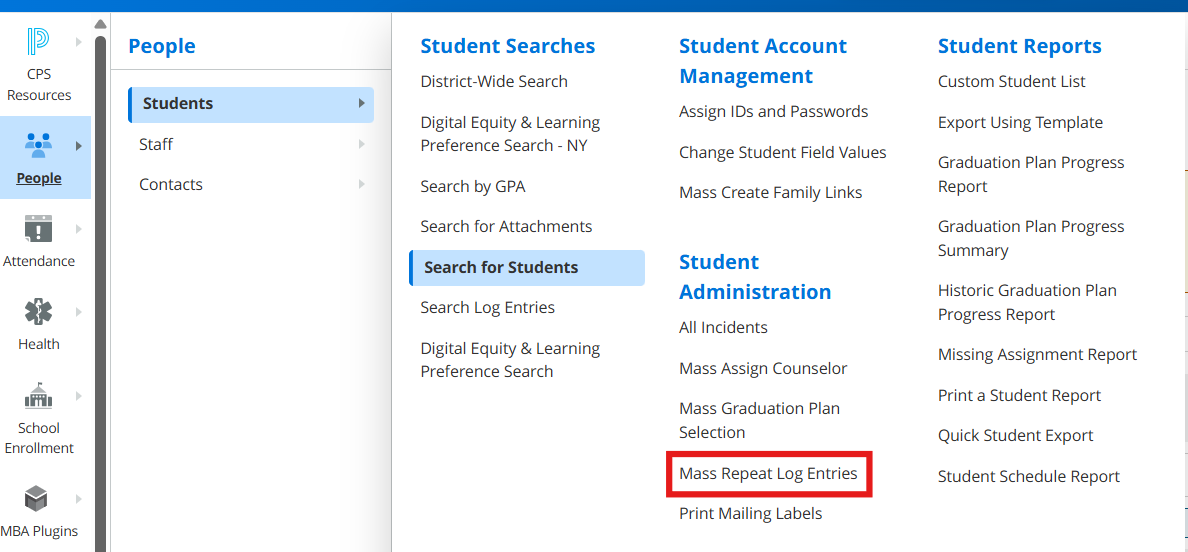Open All Incidents
Screen dimensions: 1188x552
point(724,327)
